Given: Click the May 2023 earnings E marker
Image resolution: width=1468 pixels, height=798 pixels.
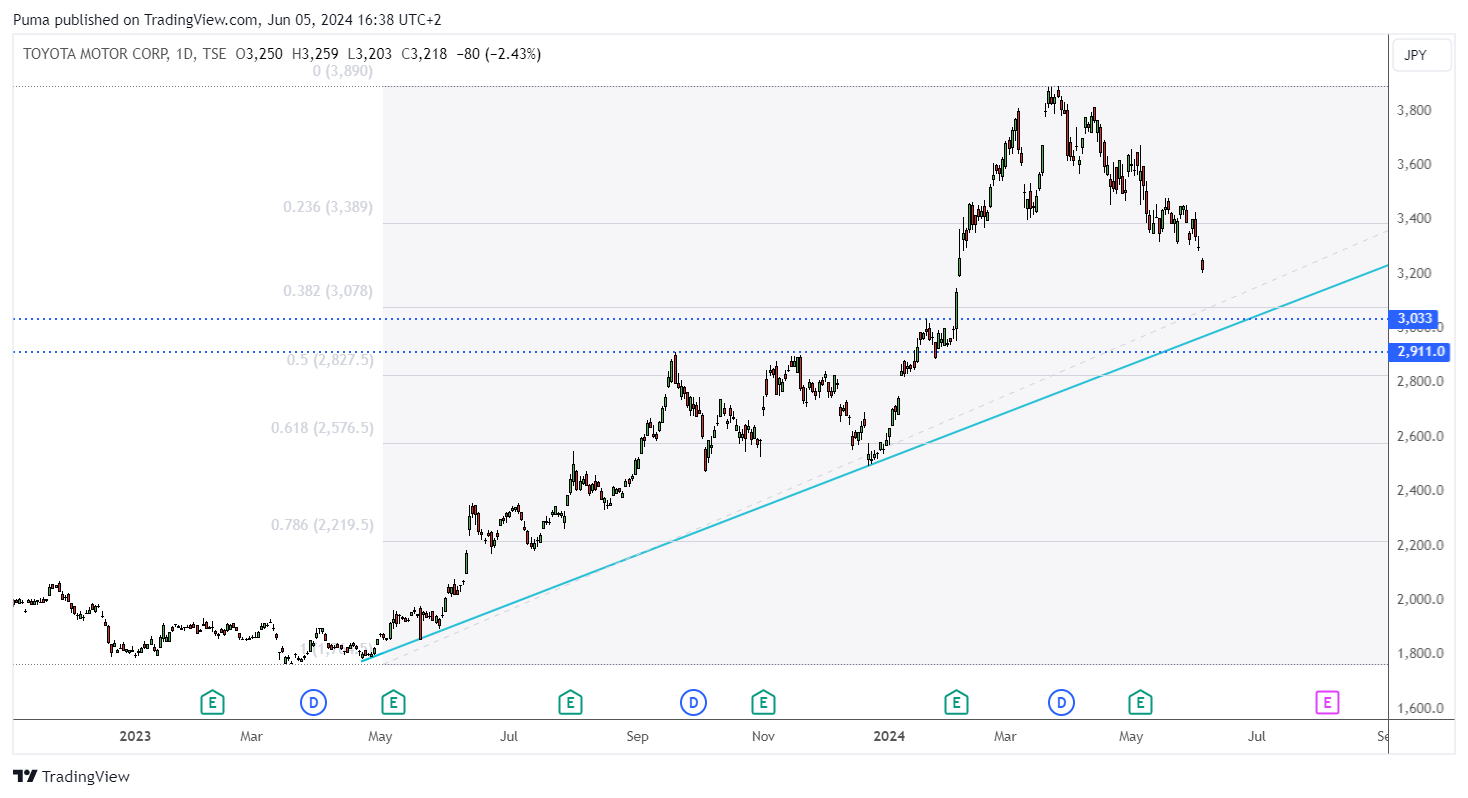Looking at the screenshot, I should (393, 703).
